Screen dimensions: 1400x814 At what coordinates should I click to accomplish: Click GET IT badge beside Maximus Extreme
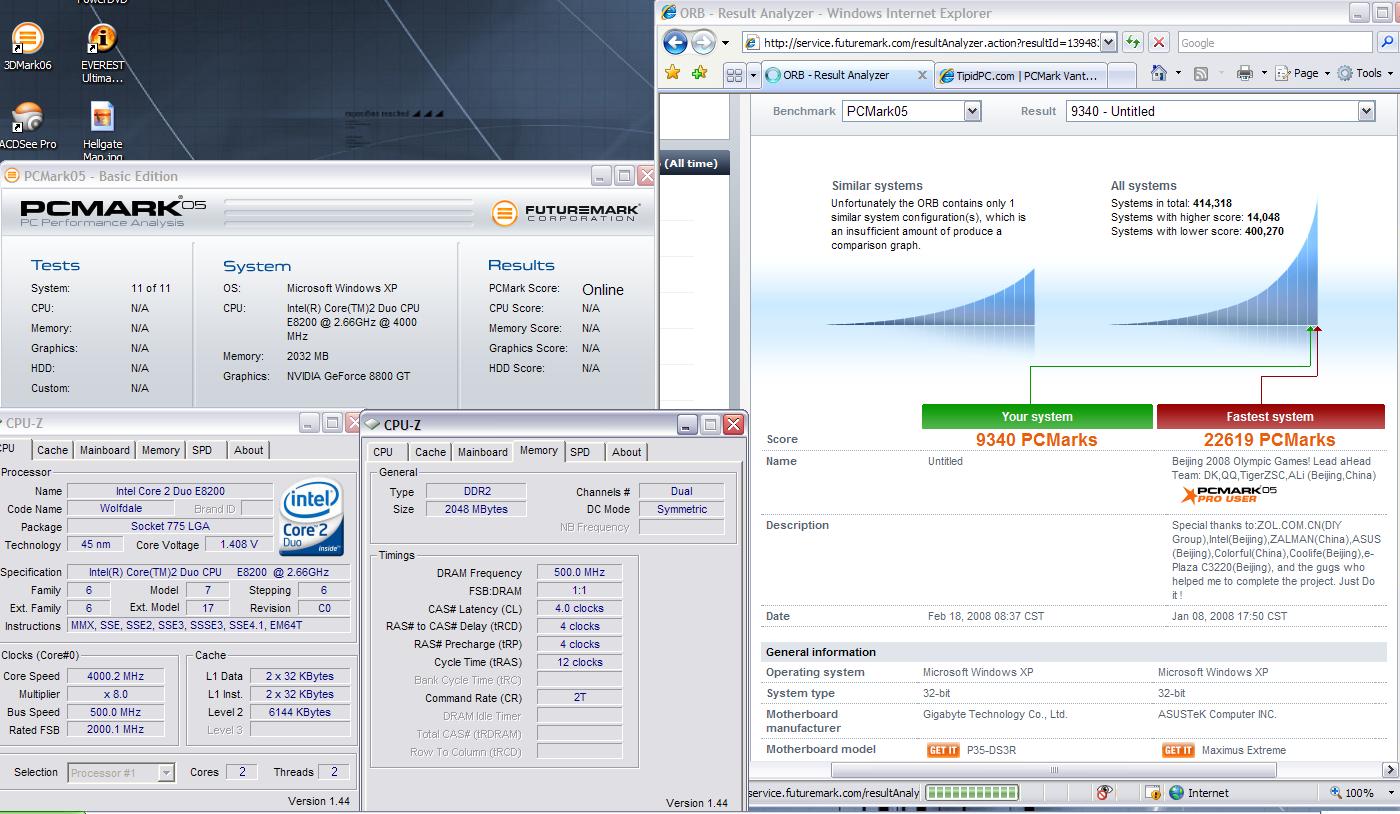point(1178,750)
